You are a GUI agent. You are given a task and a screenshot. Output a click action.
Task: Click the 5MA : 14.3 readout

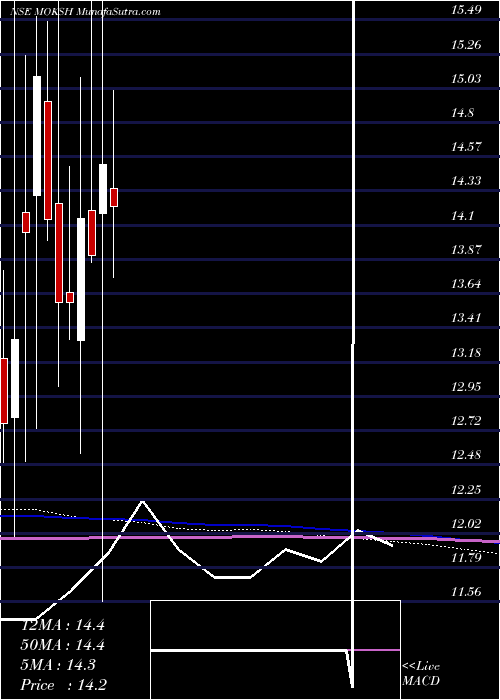pyautogui.click(x=58, y=665)
